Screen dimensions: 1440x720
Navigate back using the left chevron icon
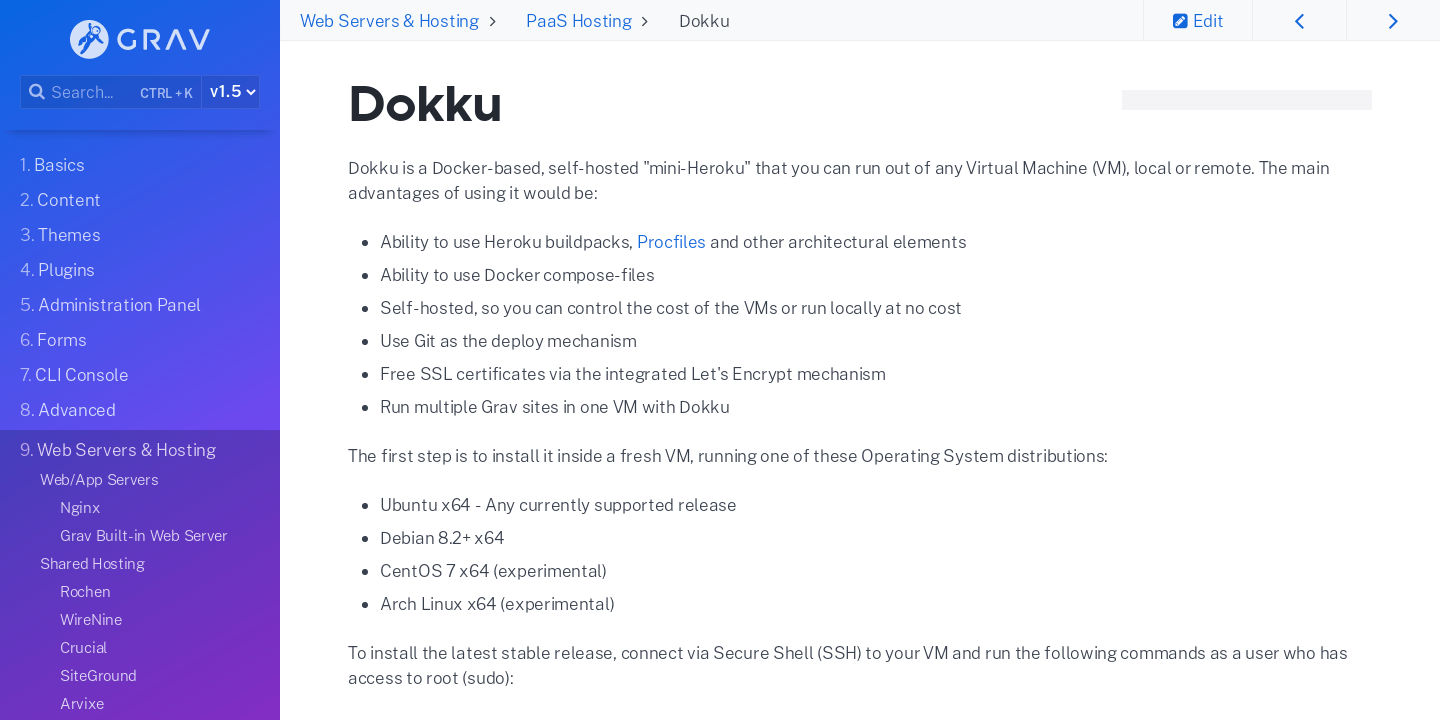pos(1299,20)
